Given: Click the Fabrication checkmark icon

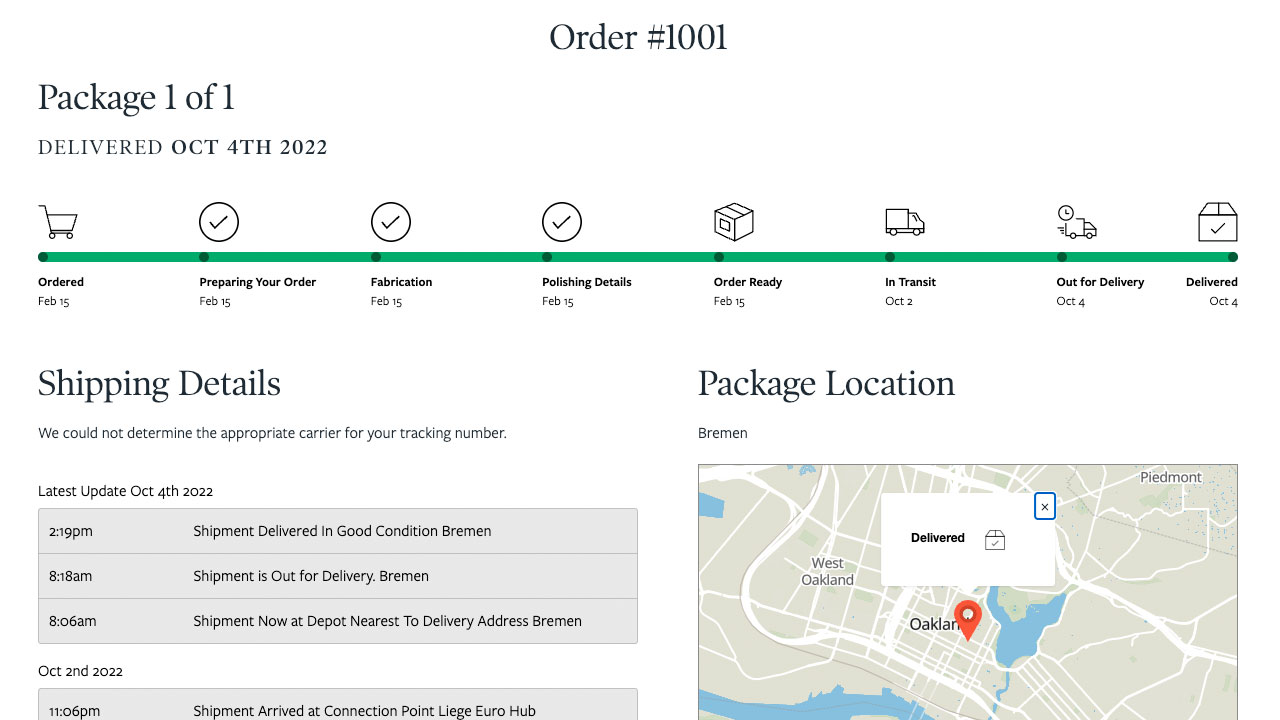Looking at the screenshot, I should tap(390, 221).
